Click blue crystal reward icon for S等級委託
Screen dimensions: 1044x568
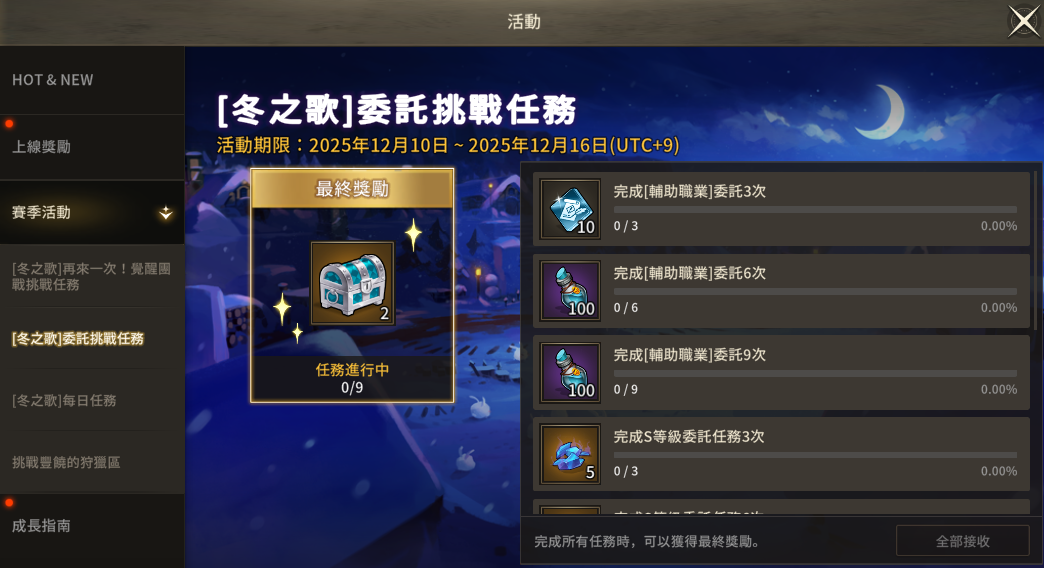click(x=571, y=455)
